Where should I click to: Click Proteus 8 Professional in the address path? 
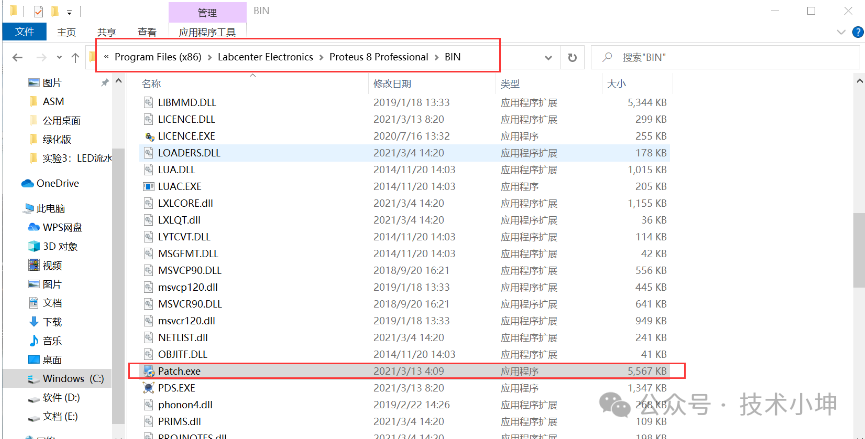click(379, 57)
